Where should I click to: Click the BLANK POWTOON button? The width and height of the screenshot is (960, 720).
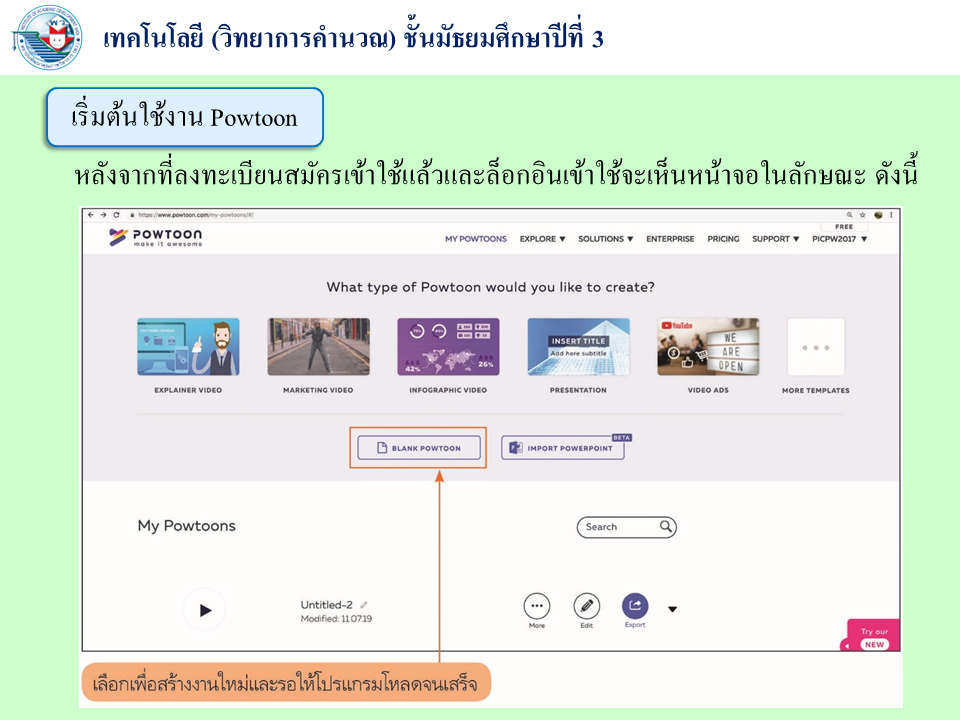pos(419,448)
